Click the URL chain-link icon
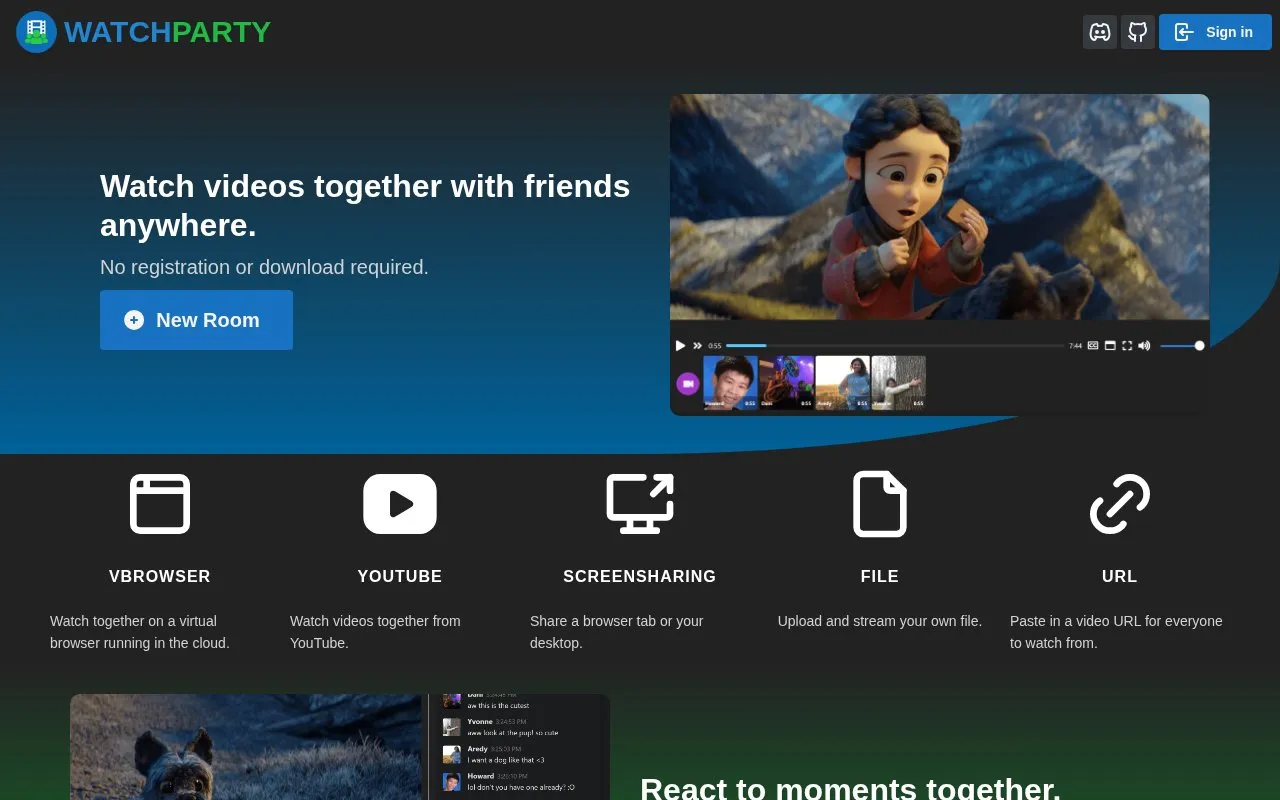This screenshot has height=800, width=1280. pyautogui.click(x=1120, y=504)
